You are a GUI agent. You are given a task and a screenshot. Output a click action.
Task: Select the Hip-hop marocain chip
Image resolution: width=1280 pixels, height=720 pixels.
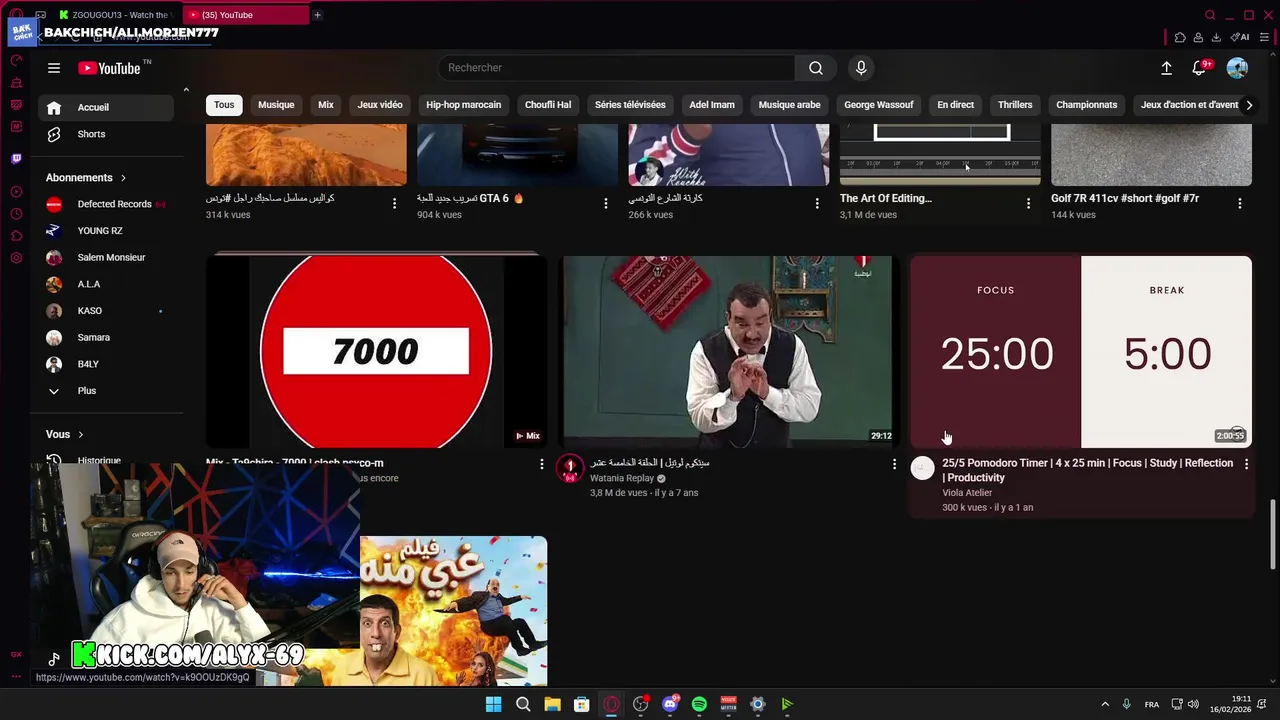tap(464, 105)
